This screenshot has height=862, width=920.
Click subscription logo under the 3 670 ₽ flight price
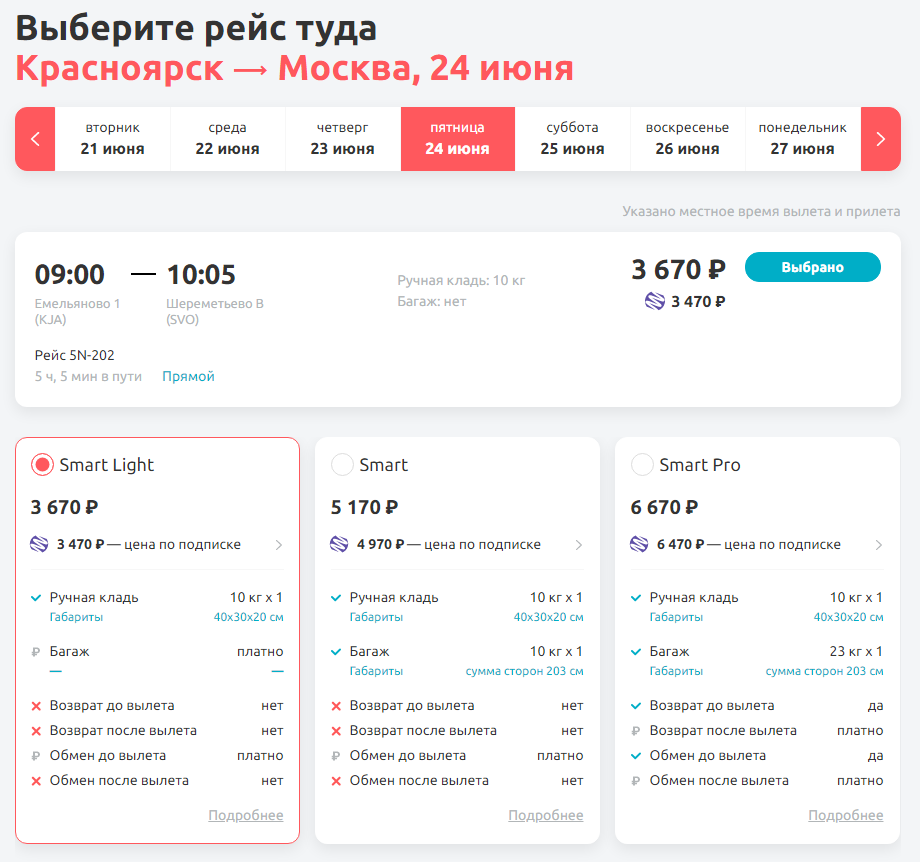(655, 301)
